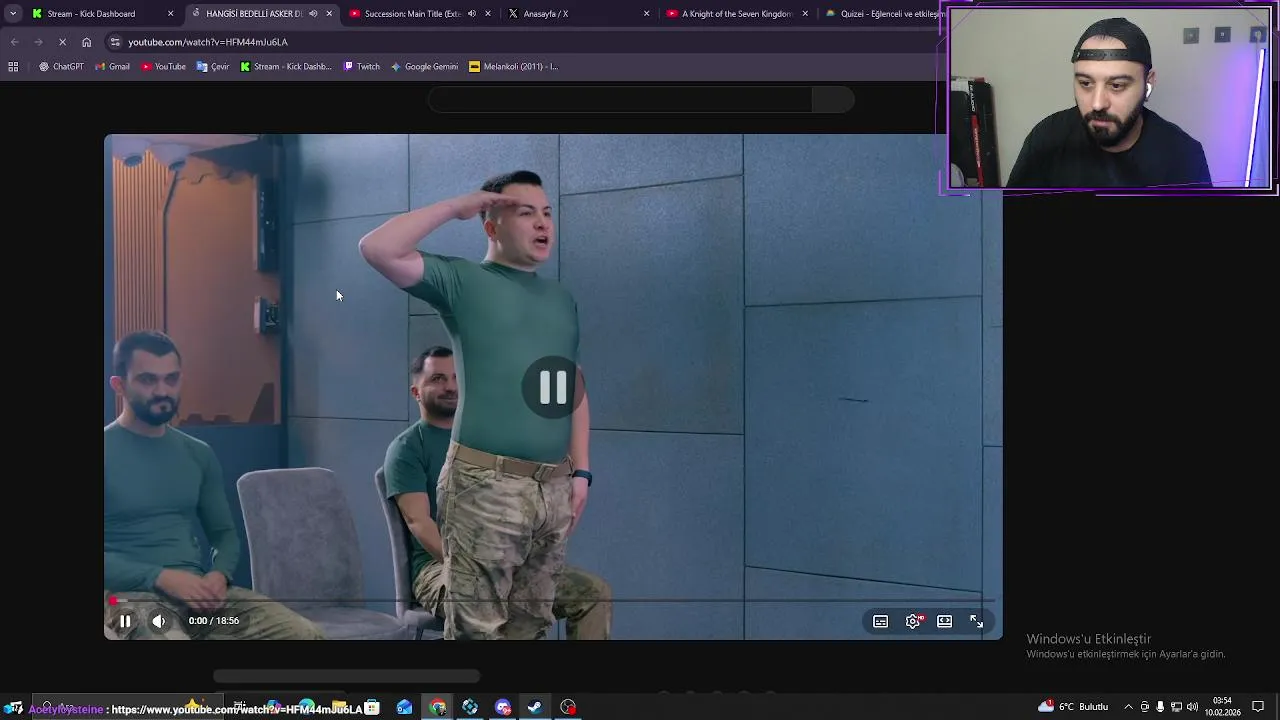Image resolution: width=1280 pixels, height=720 pixels.
Task: Open Microsoft Store from taskbar
Action: (372, 708)
